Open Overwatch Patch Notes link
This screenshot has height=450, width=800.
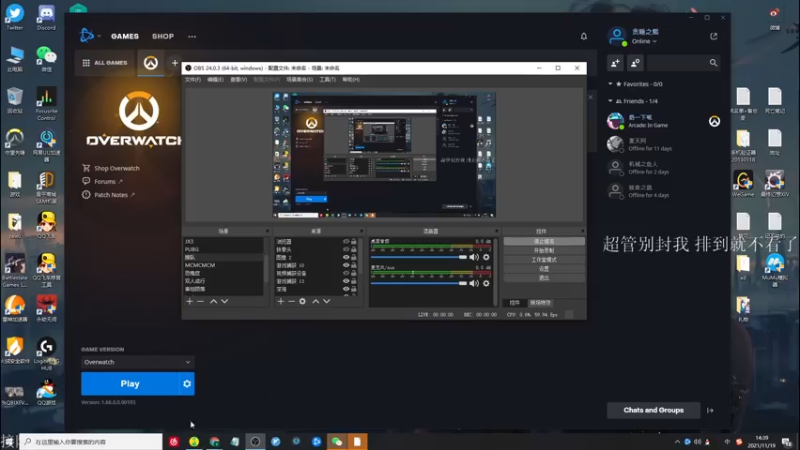point(108,195)
